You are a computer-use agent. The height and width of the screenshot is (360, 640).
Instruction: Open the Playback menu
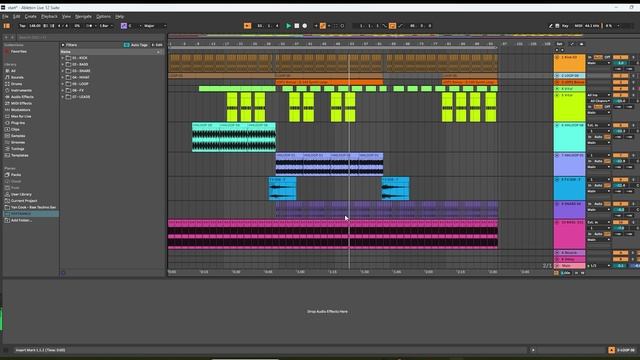49,16
